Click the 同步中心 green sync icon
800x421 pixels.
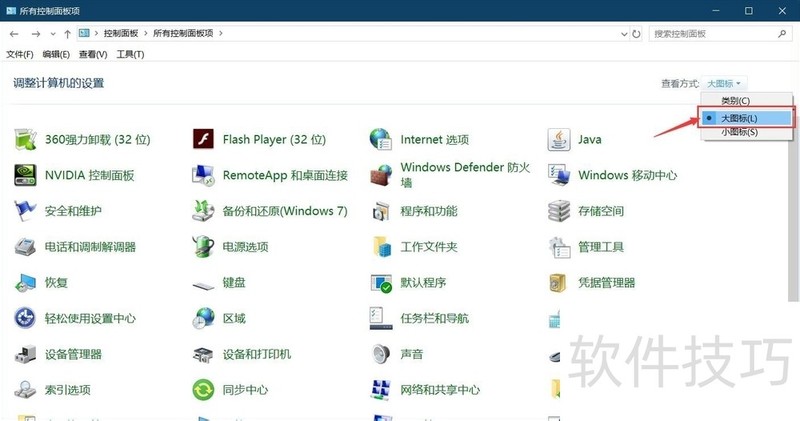(x=203, y=390)
